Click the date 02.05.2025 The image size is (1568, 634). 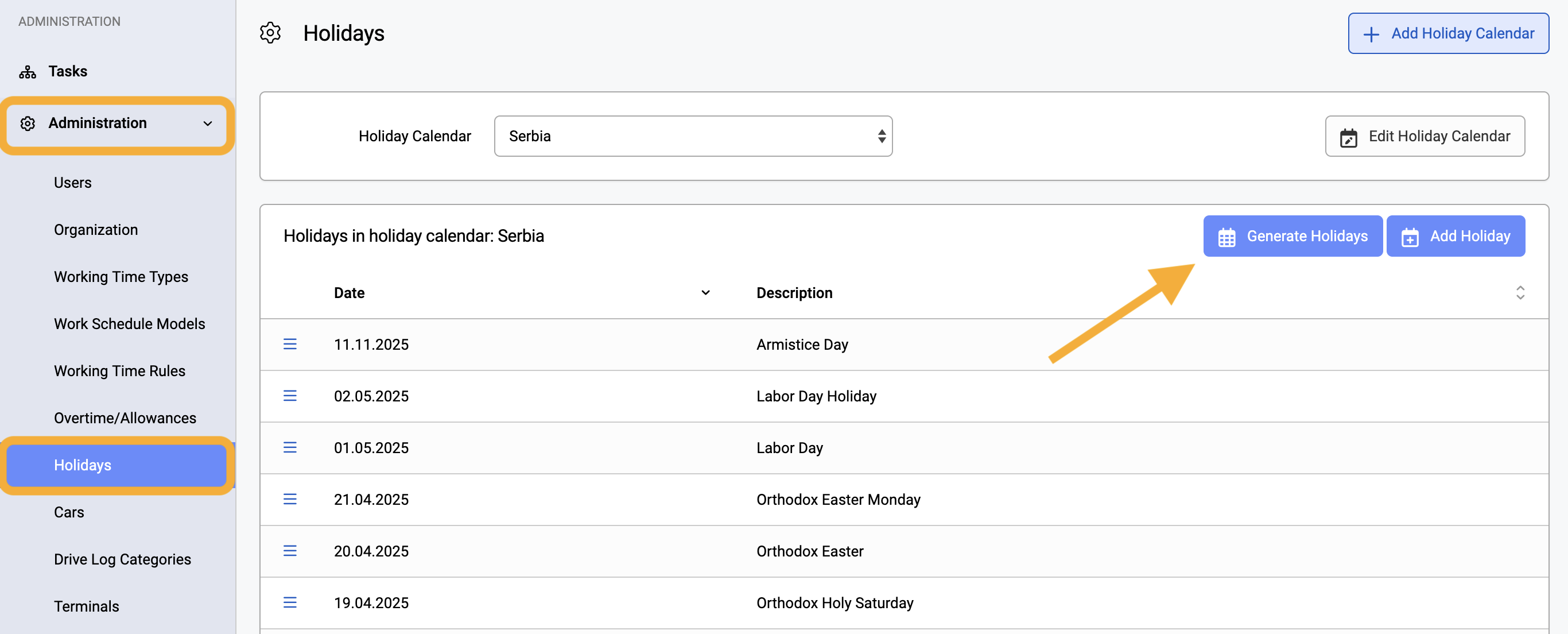tap(371, 396)
